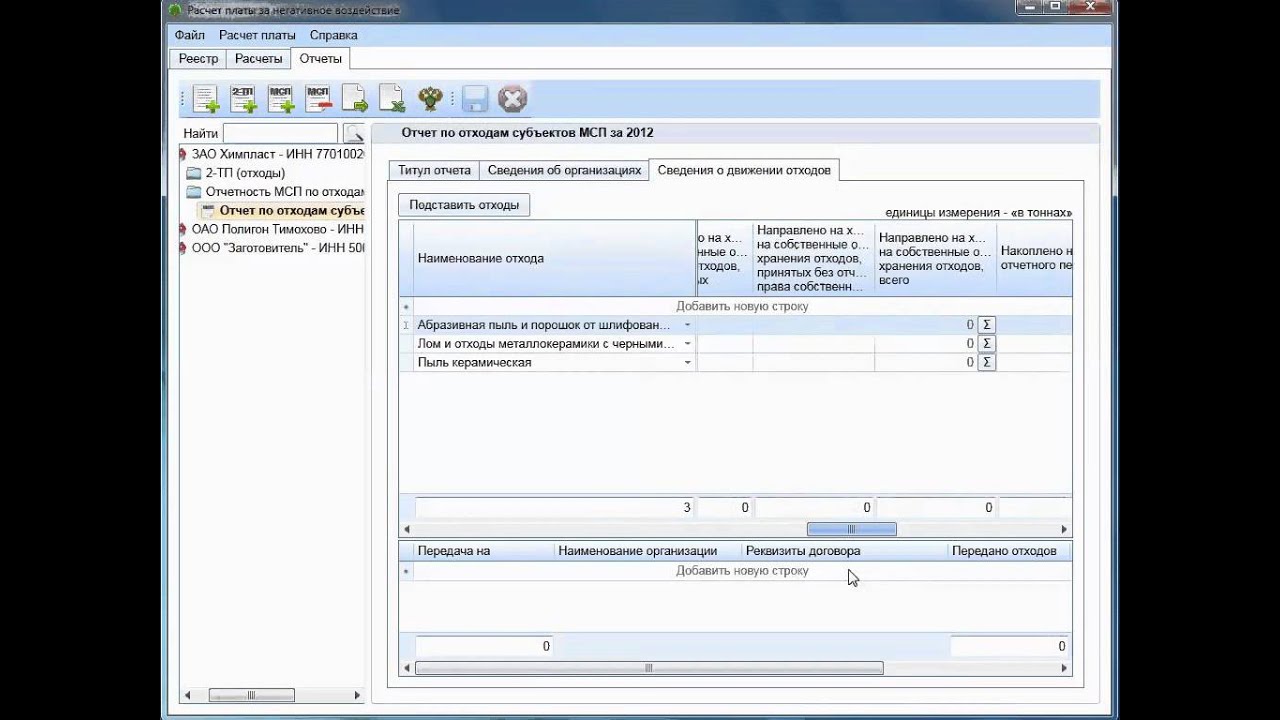Viewport: 1280px width, 720px height.
Task: Open the Файл menu
Action: tap(190, 35)
